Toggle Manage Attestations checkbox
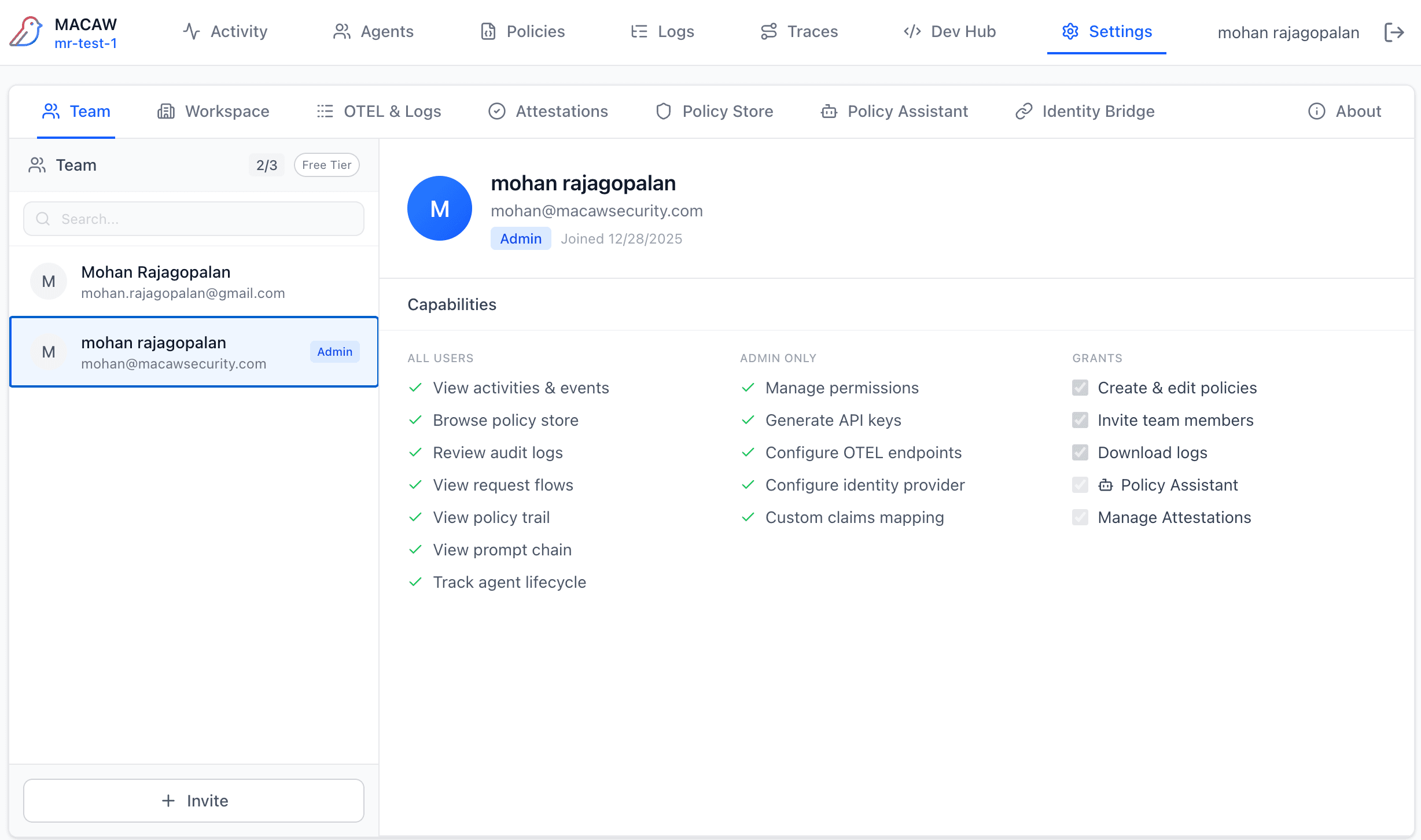The width and height of the screenshot is (1421, 840). pos(1080,517)
